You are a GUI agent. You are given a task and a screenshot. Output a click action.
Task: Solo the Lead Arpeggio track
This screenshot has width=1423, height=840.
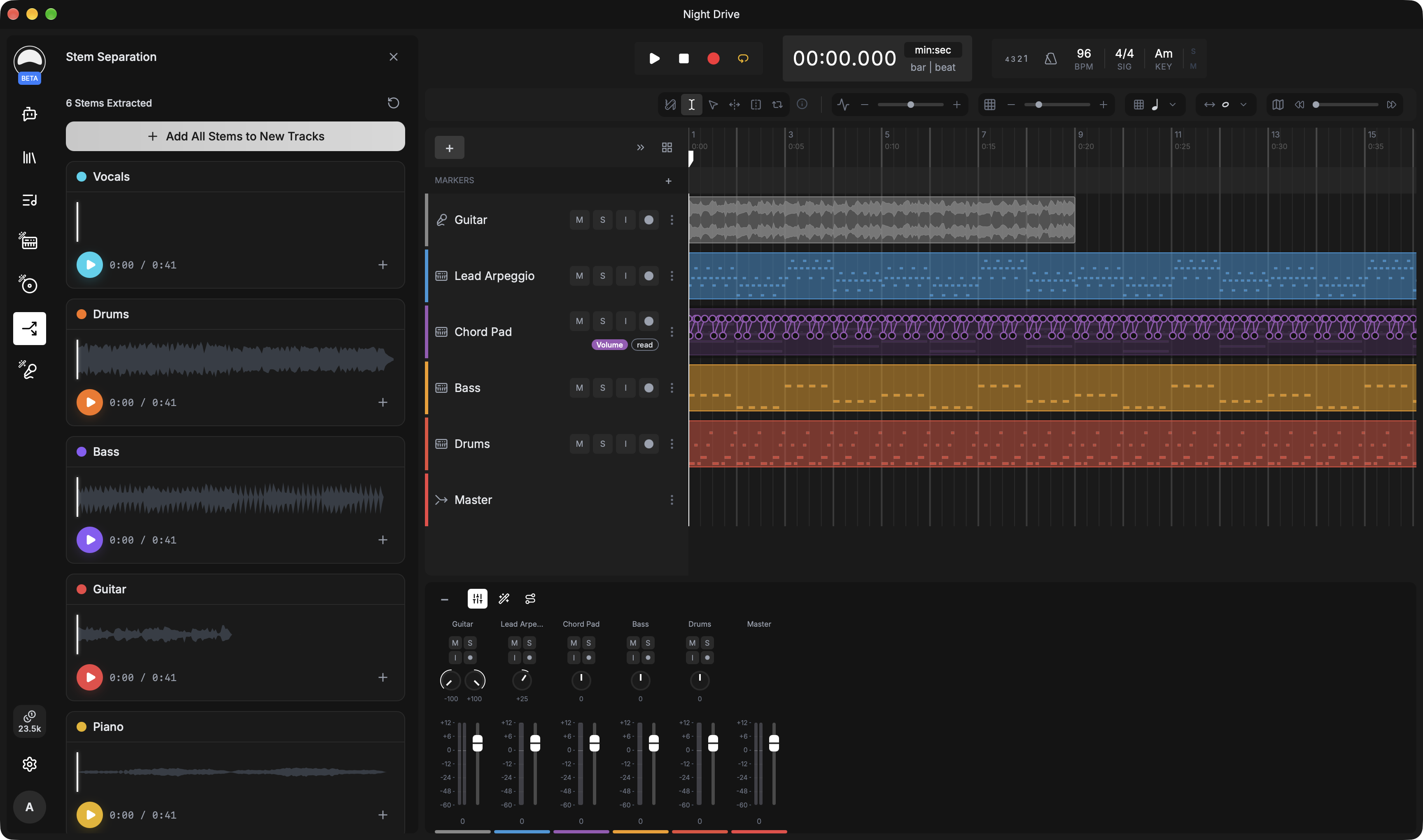click(x=602, y=275)
